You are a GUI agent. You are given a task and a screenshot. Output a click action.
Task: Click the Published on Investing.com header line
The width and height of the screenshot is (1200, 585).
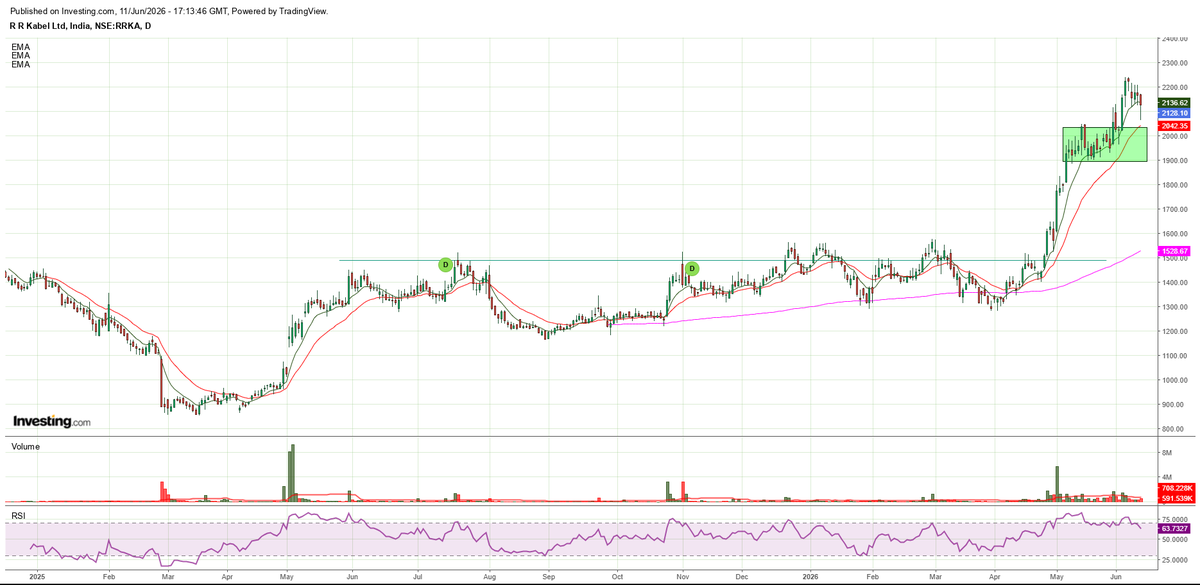(168, 11)
